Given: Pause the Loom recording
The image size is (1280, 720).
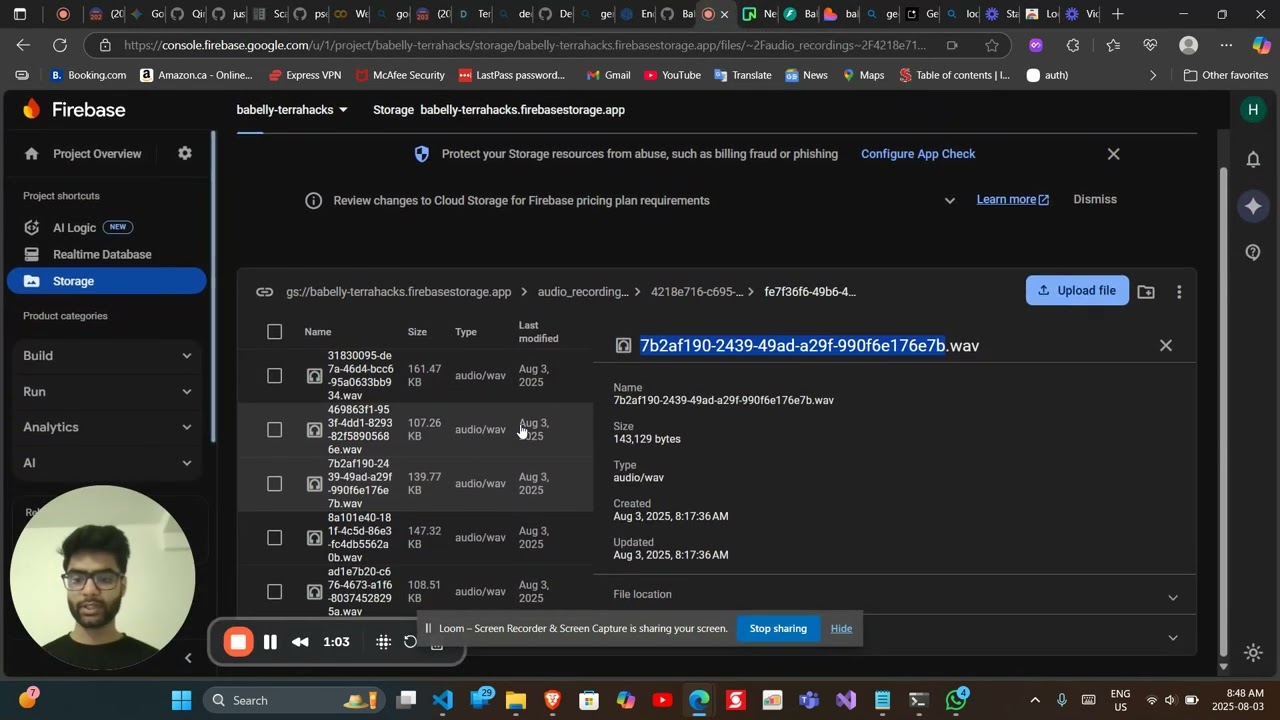Looking at the screenshot, I should (270, 642).
